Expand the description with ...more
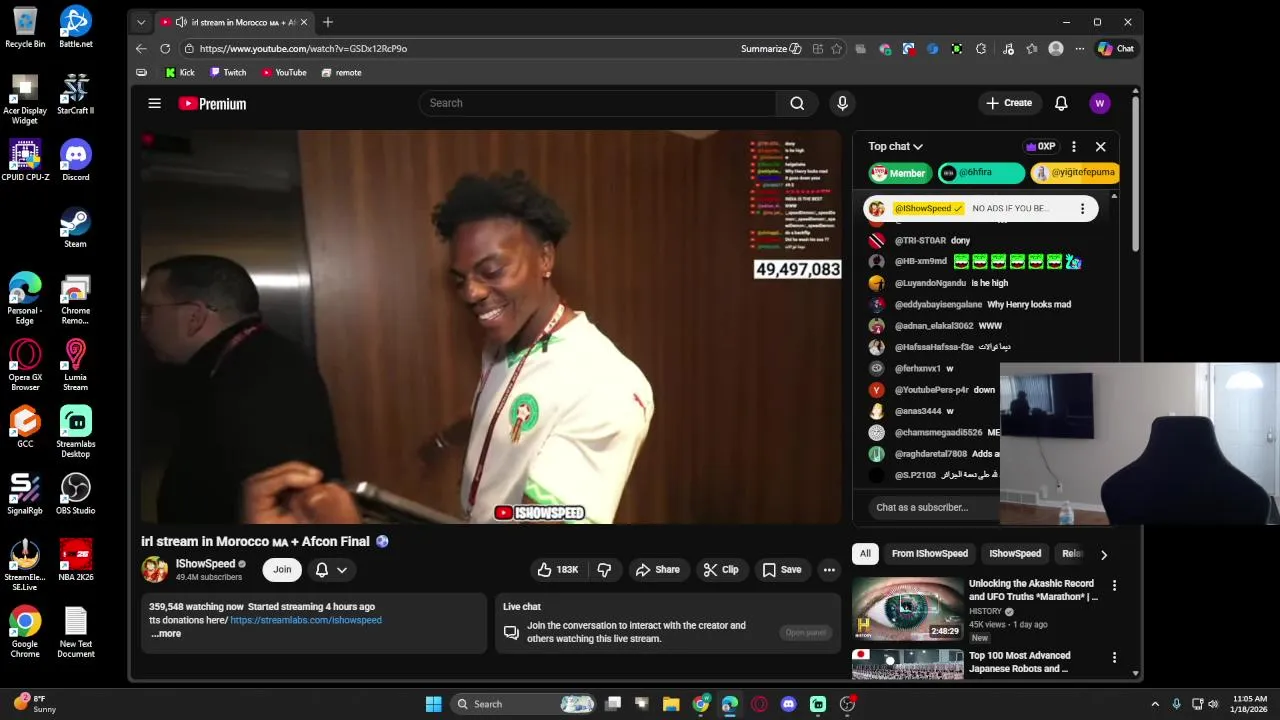This screenshot has width=1280, height=720. [x=166, y=633]
